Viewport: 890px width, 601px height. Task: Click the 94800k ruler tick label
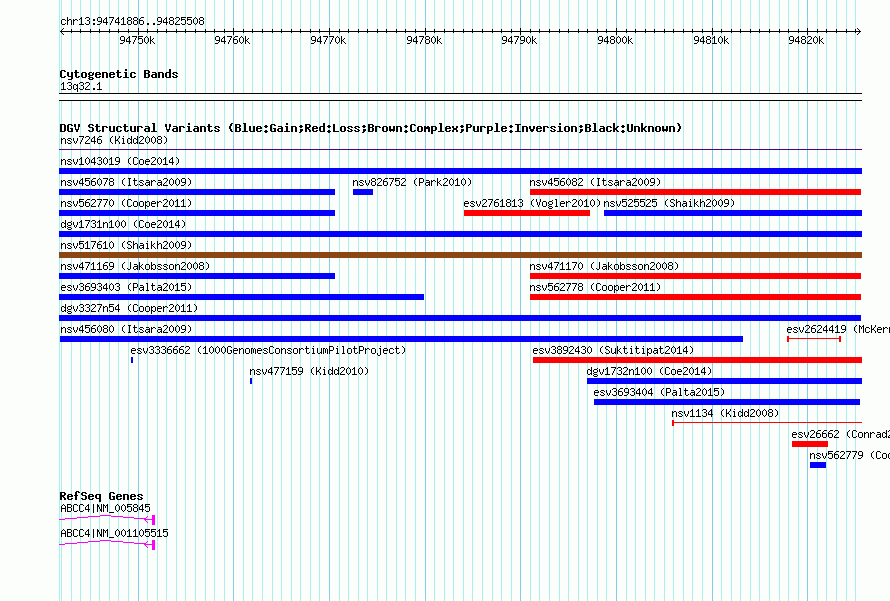(x=615, y=40)
